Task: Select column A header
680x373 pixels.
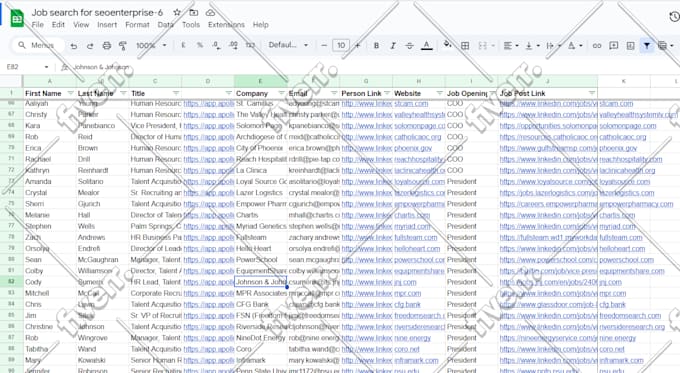Action: pyautogui.click(x=49, y=81)
